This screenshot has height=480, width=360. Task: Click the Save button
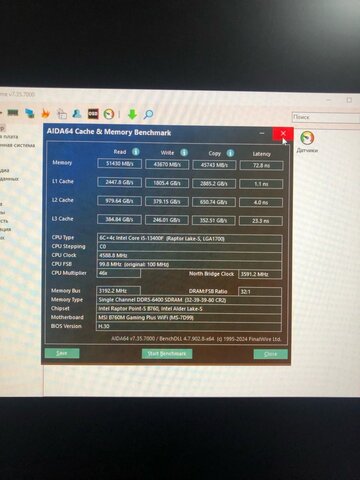pos(62,353)
